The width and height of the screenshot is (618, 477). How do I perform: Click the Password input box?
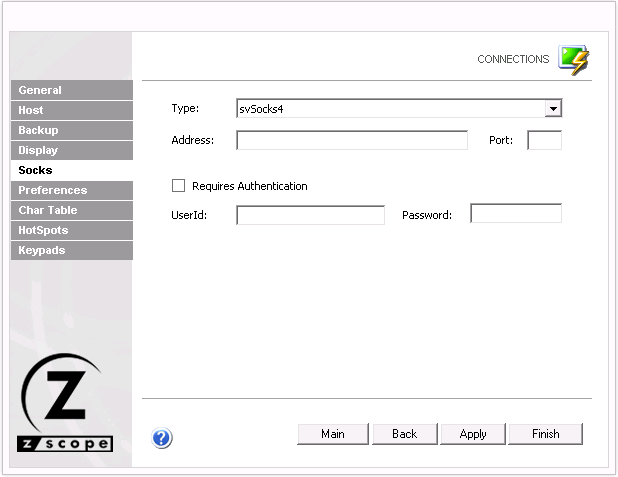516,213
